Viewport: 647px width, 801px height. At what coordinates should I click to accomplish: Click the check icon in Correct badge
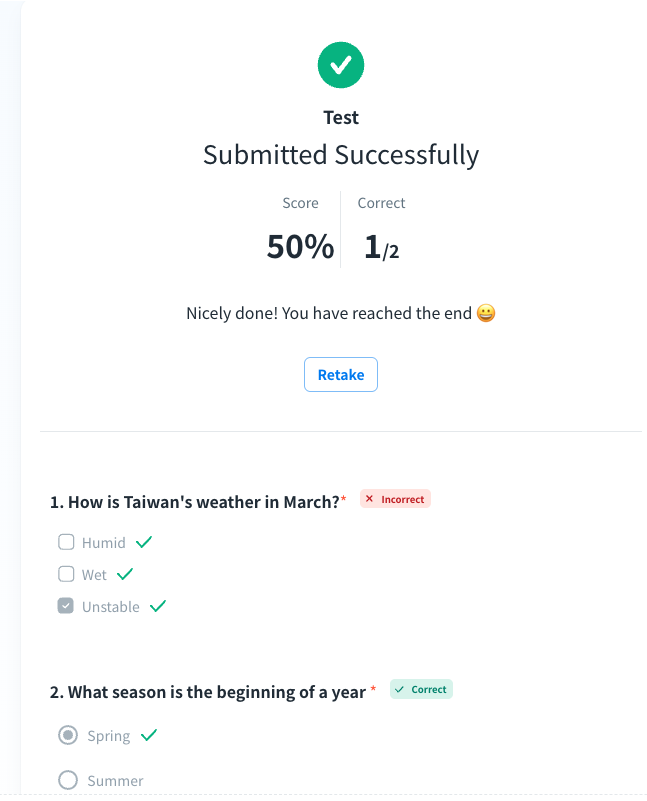pos(399,689)
